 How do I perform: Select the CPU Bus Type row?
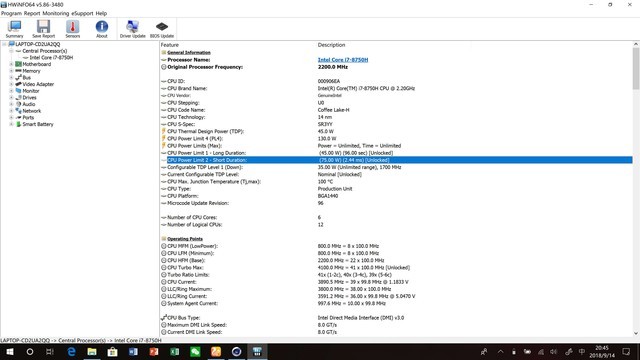[396, 318]
